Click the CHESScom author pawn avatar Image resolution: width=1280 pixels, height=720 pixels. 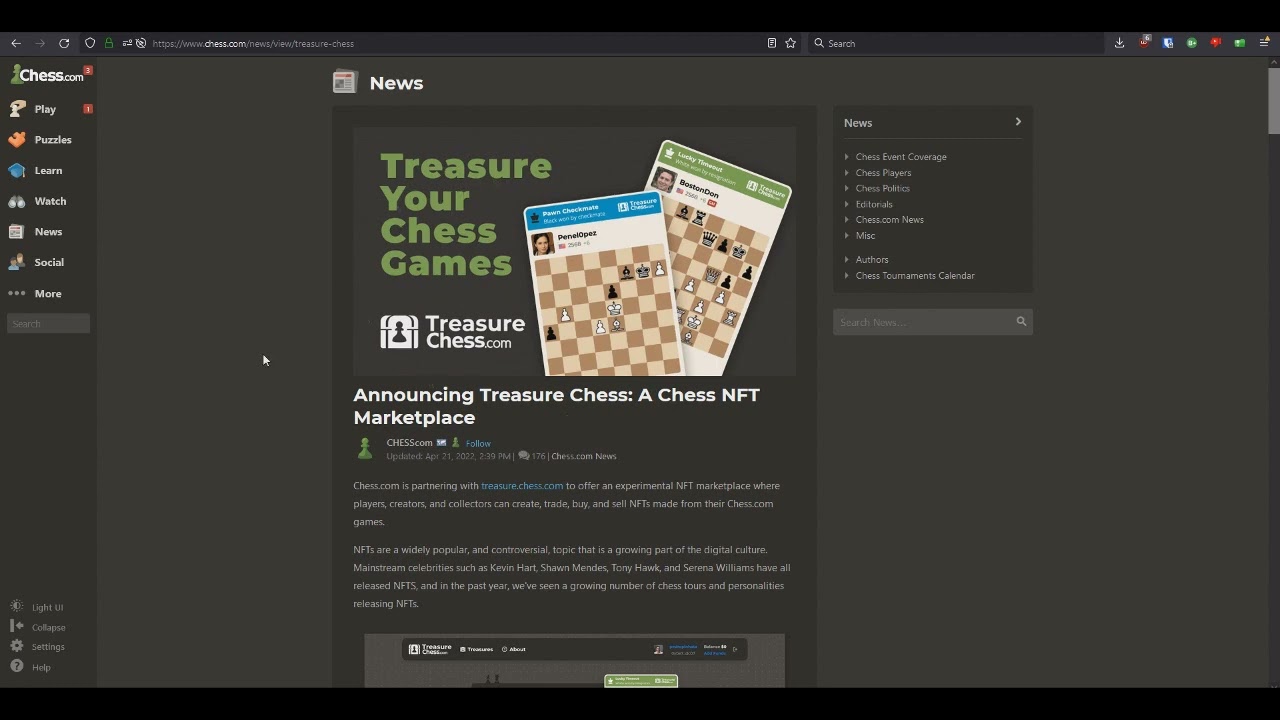[365, 449]
